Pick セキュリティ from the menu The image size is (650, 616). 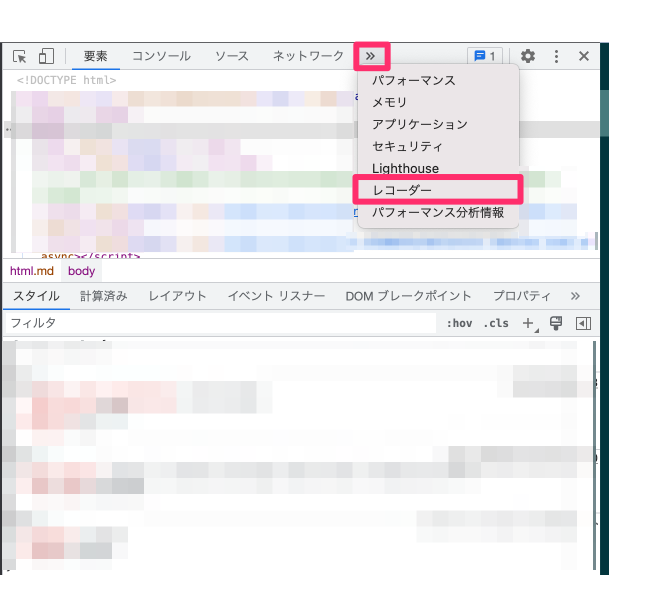point(438,146)
